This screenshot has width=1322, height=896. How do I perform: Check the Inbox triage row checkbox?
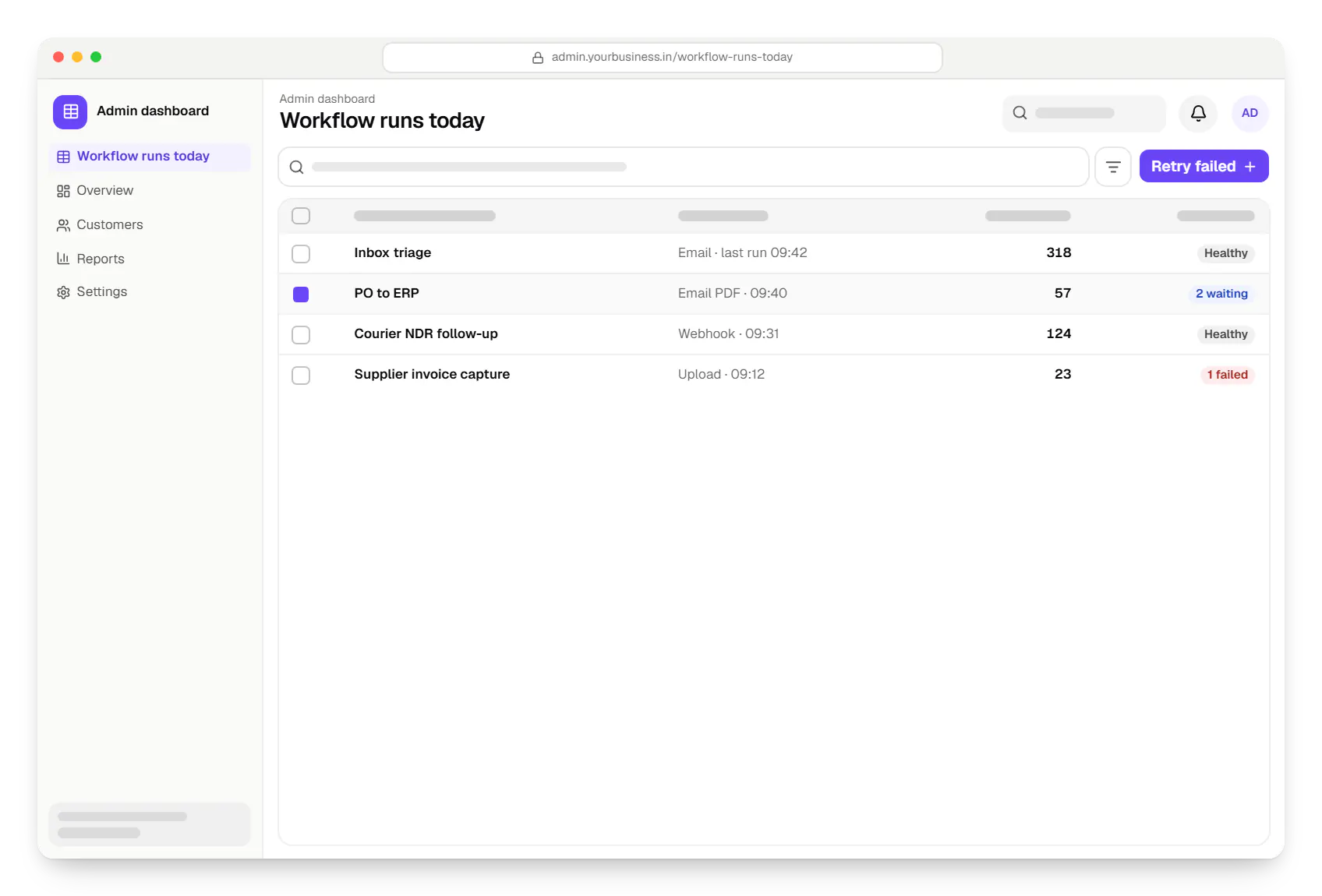(x=301, y=254)
